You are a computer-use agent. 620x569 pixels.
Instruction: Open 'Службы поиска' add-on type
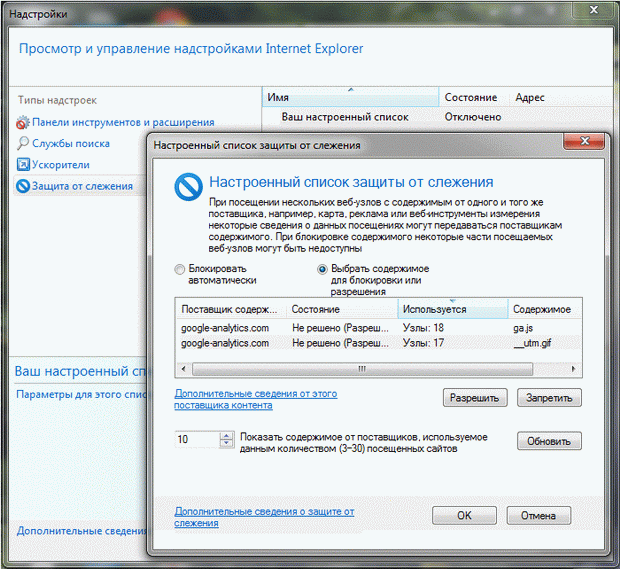point(71,144)
